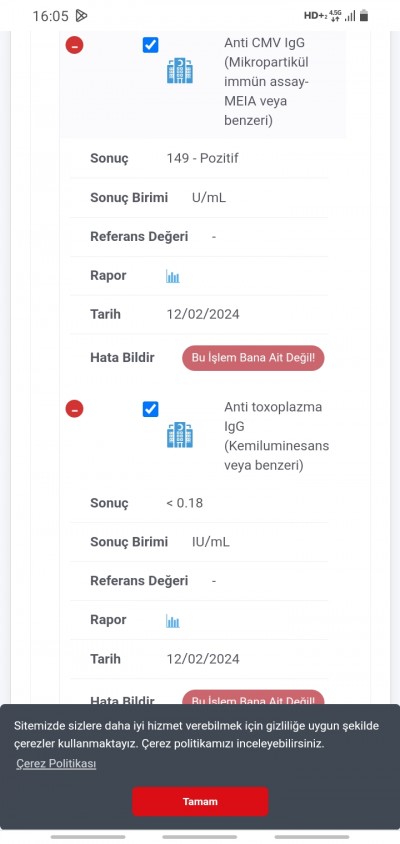The height and width of the screenshot is (844, 400).
Task: Tap the signal strength icon
Action: [x=350, y=16]
